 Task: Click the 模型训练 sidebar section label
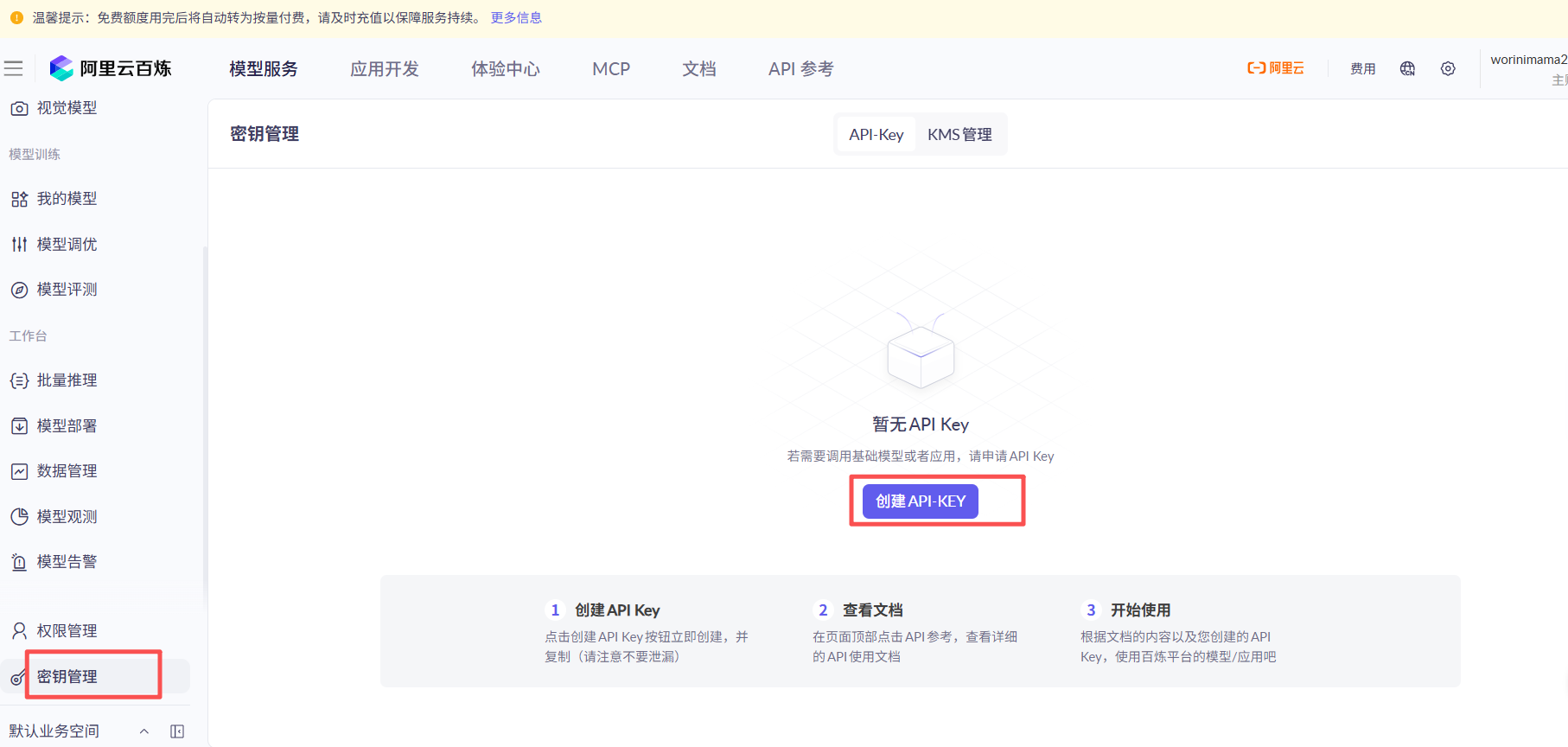35,155
